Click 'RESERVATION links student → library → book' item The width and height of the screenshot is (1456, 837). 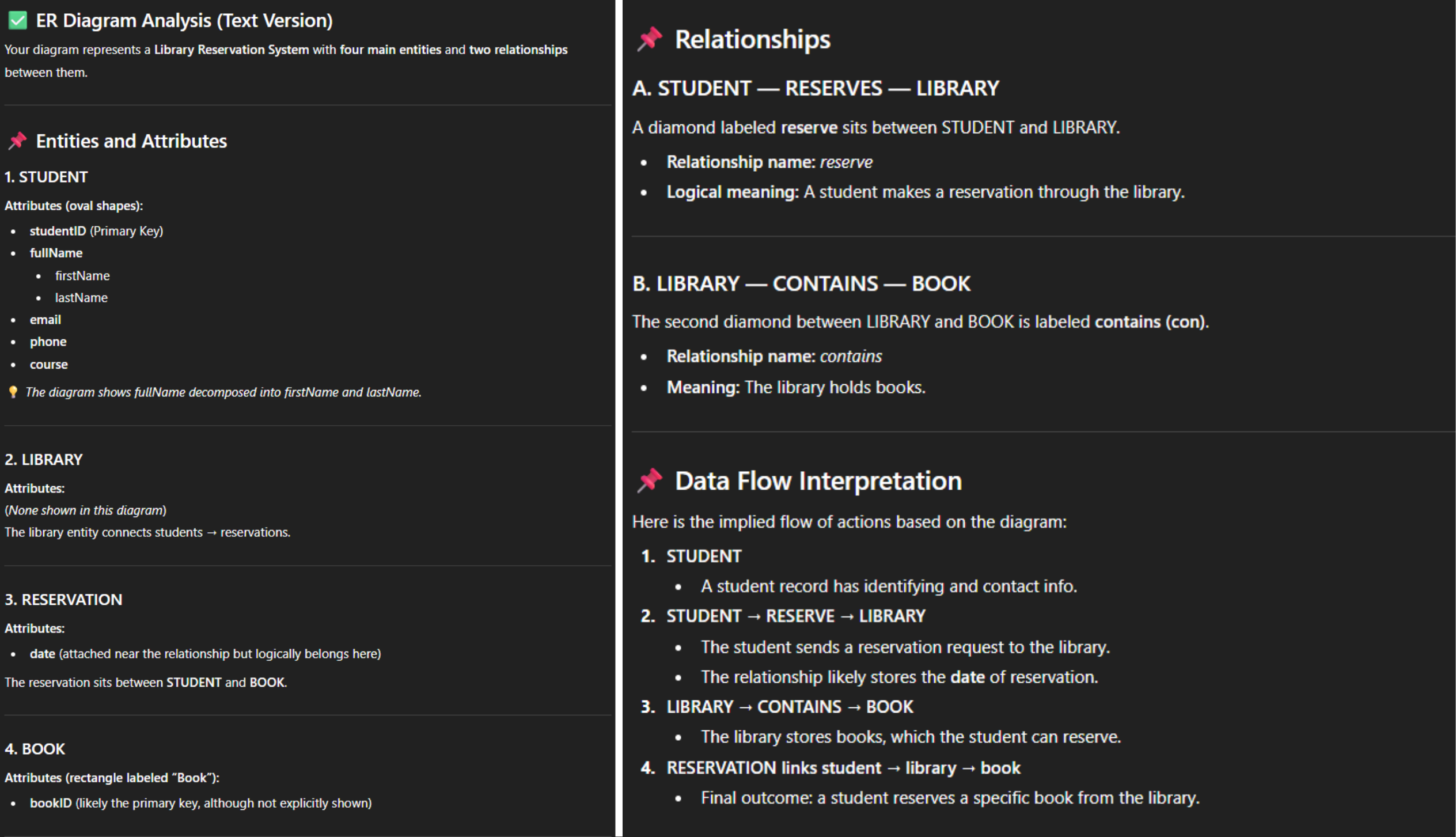pos(843,767)
